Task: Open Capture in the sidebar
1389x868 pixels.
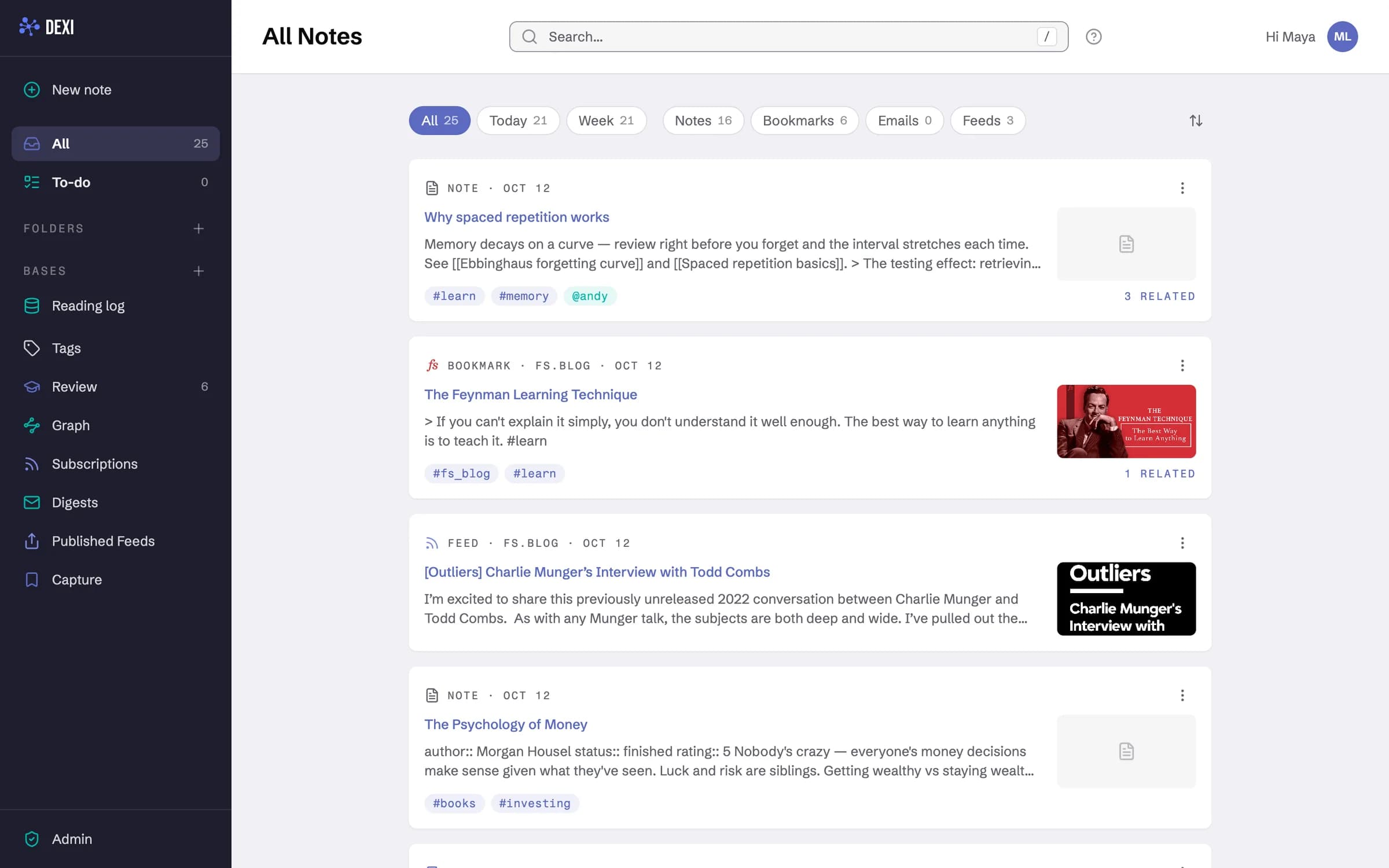Action: [x=116, y=579]
